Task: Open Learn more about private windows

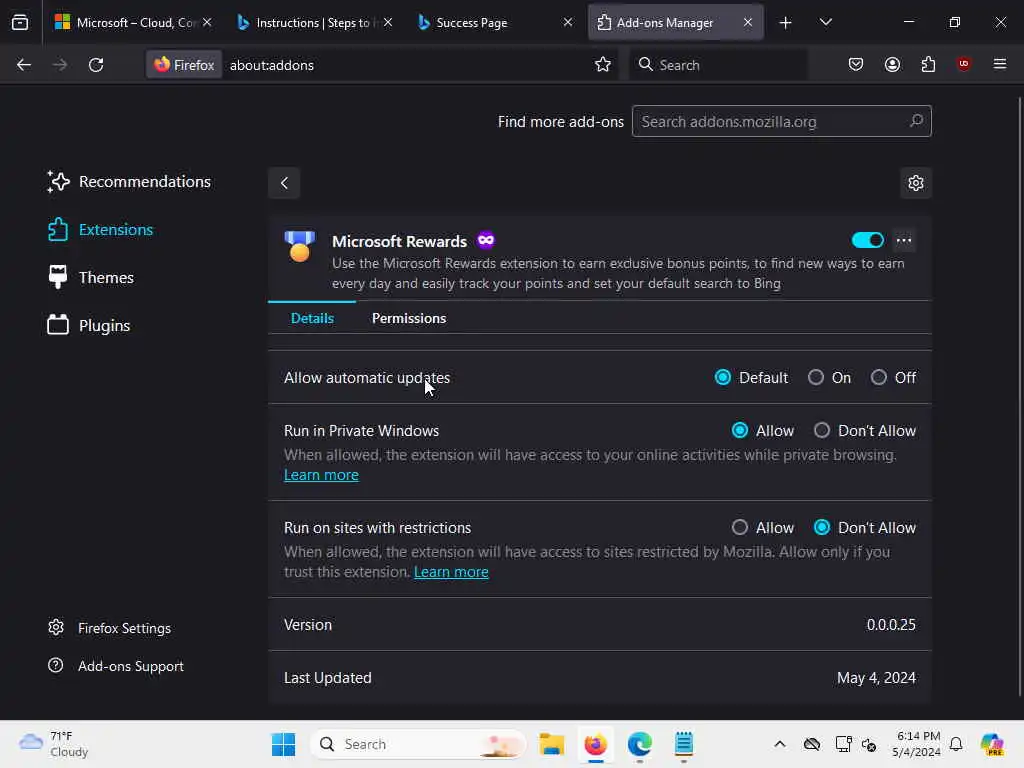Action: 321,475
